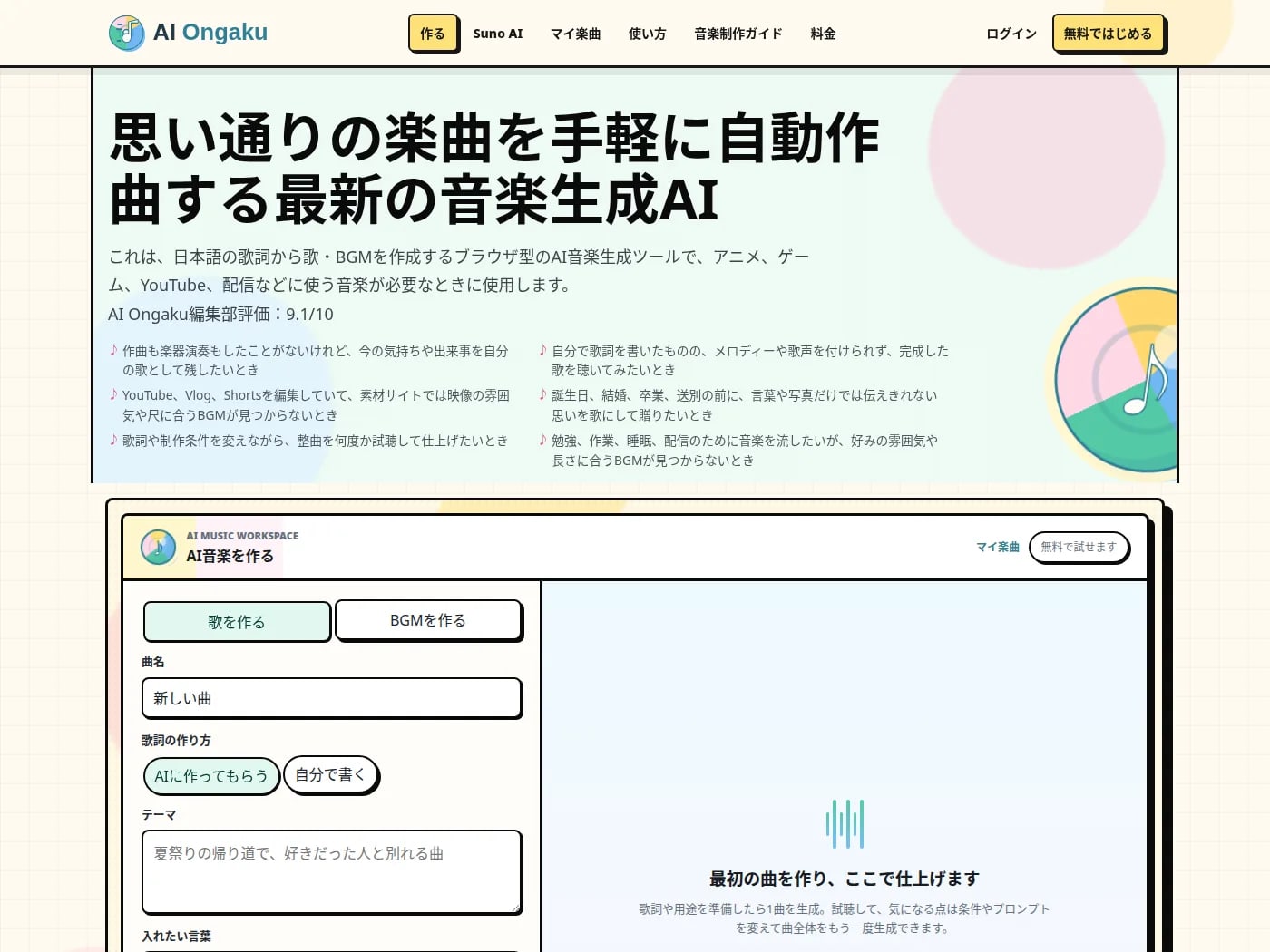Image resolution: width=1270 pixels, height=952 pixels.
Task: Open the Suno AI nav item
Action: pos(498,34)
